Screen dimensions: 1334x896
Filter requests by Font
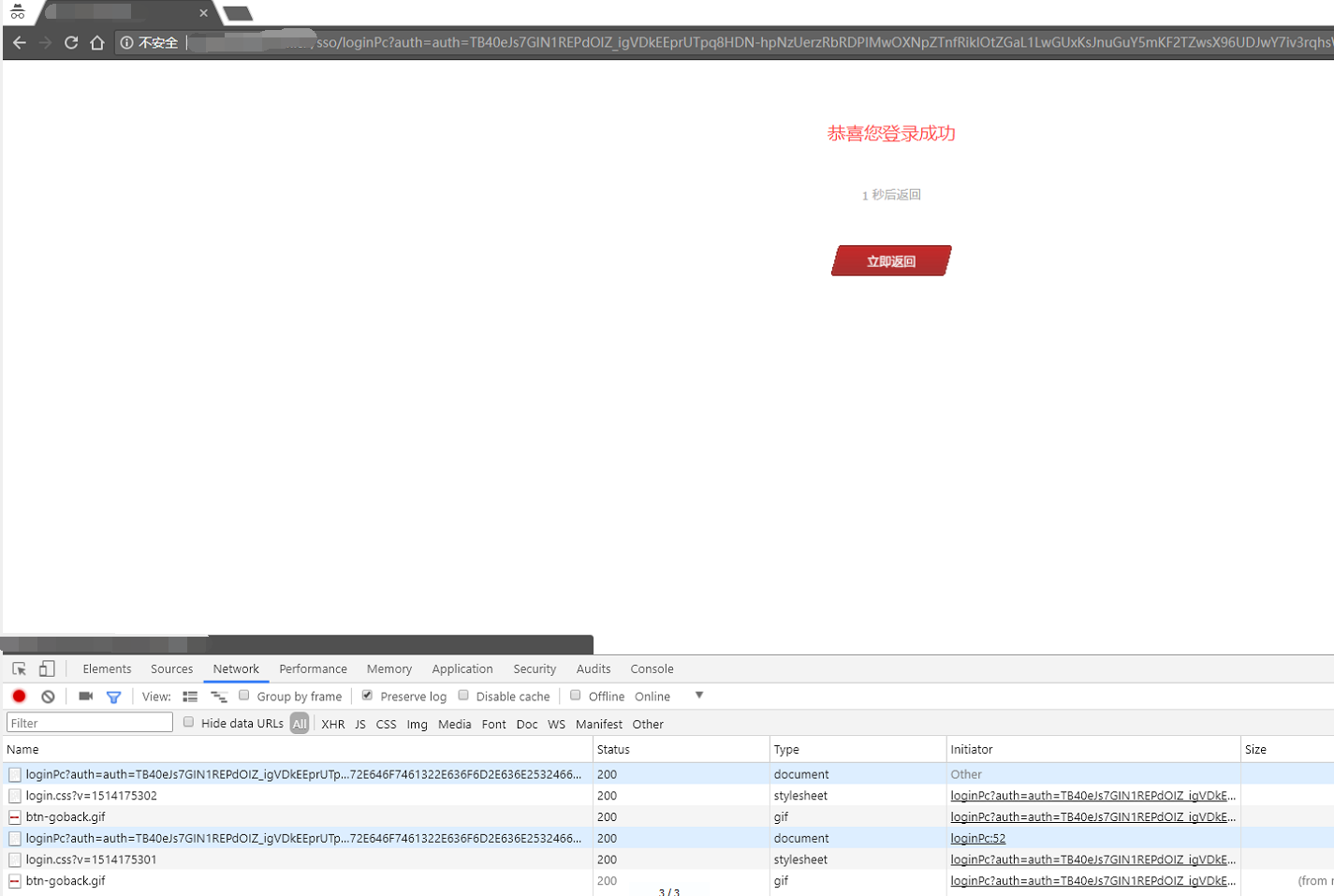pos(493,724)
